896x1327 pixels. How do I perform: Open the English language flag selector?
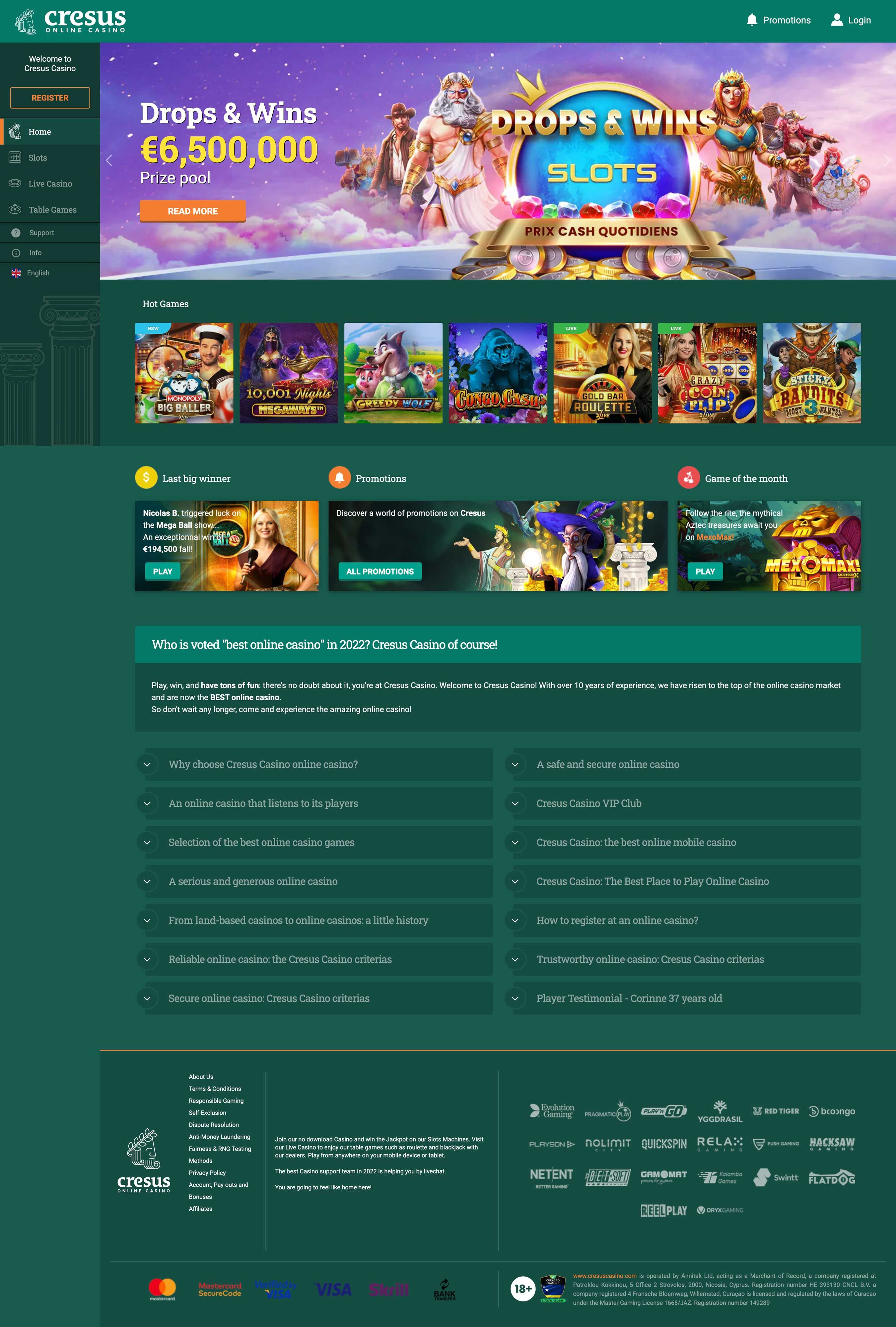pos(16,273)
